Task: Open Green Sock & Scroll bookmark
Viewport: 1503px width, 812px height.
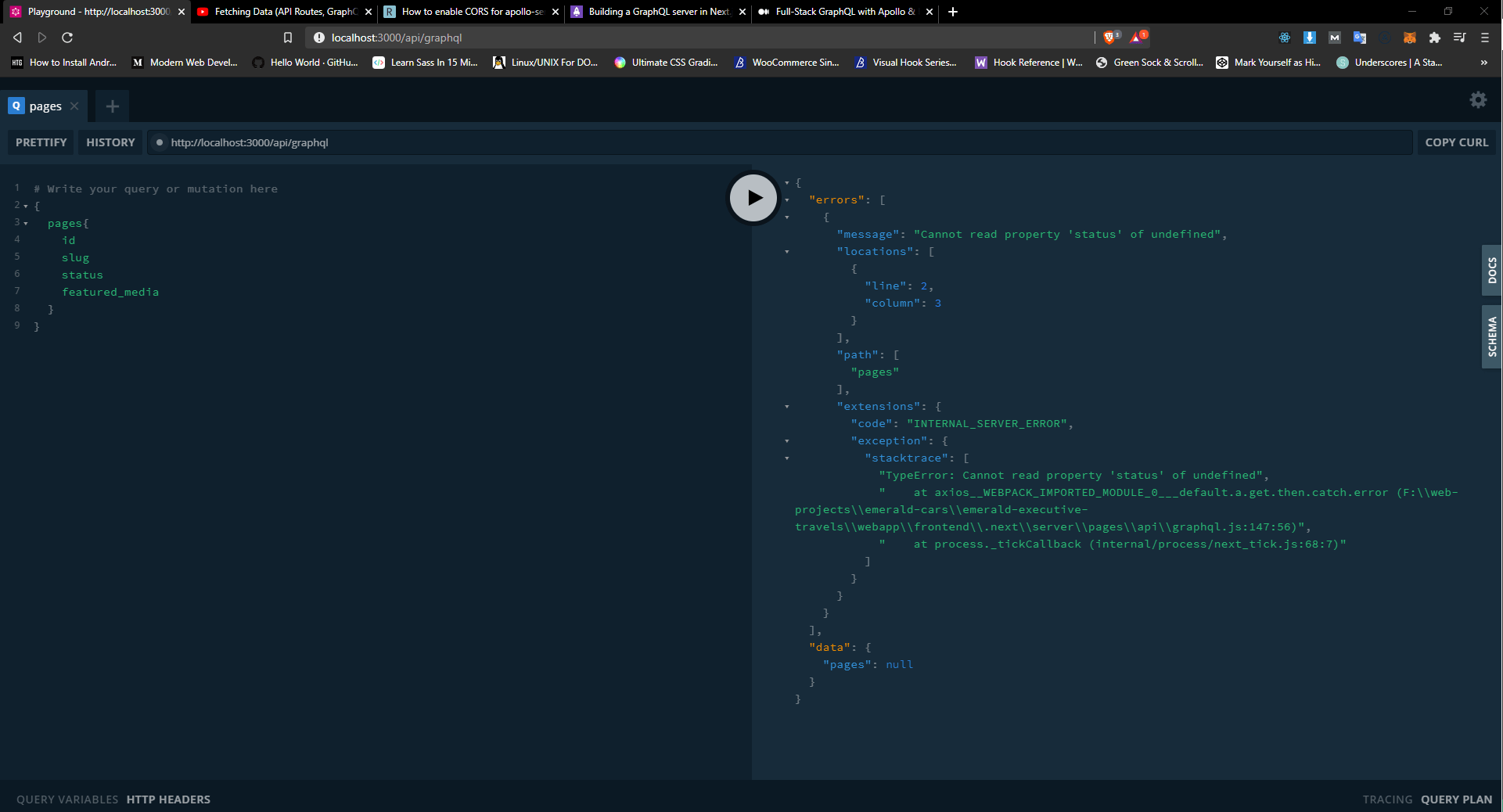Action: [x=1150, y=63]
